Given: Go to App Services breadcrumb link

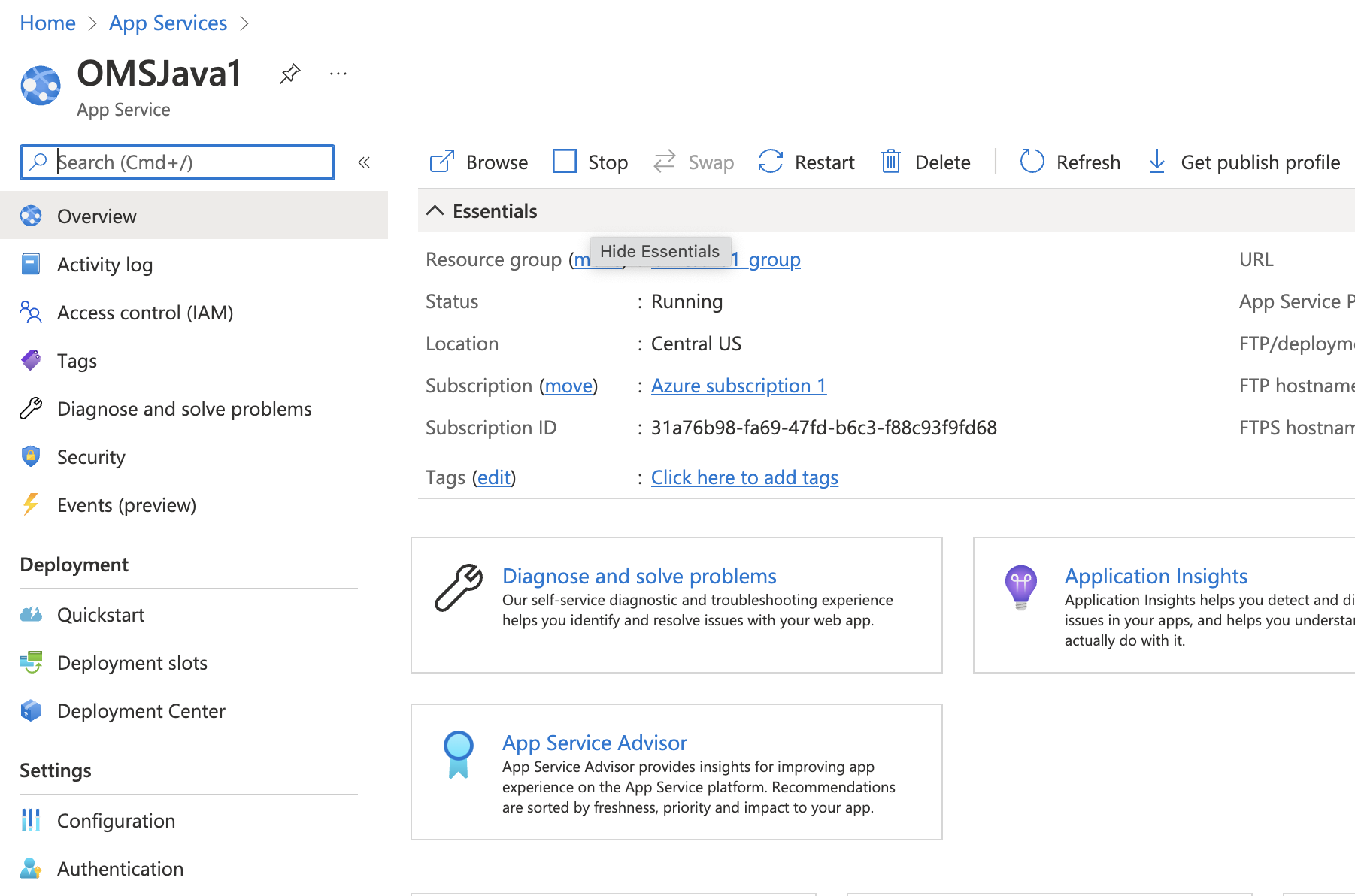Looking at the screenshot, I should [168, 23].
